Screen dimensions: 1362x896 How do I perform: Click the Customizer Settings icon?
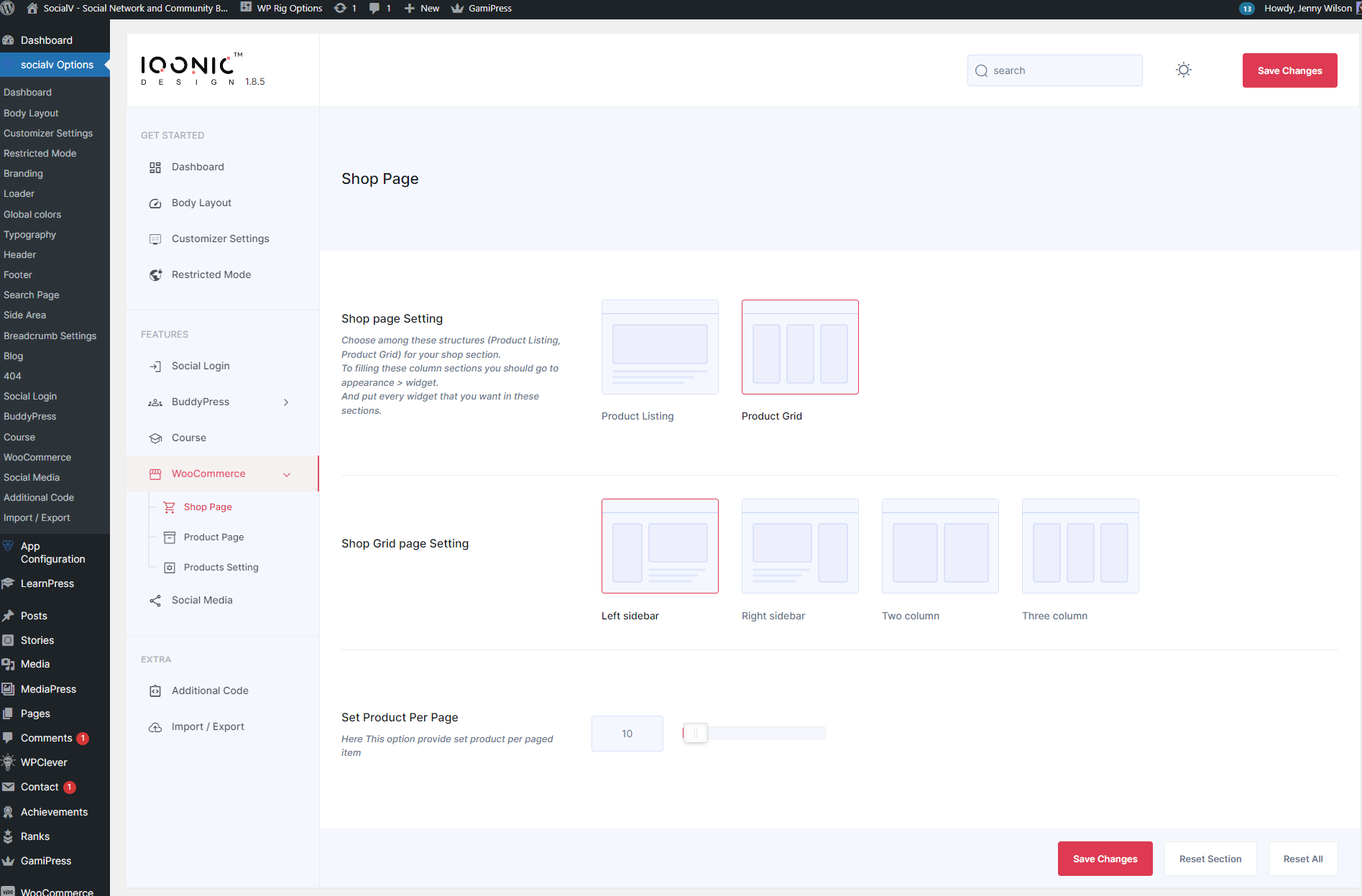click(155, 239)
